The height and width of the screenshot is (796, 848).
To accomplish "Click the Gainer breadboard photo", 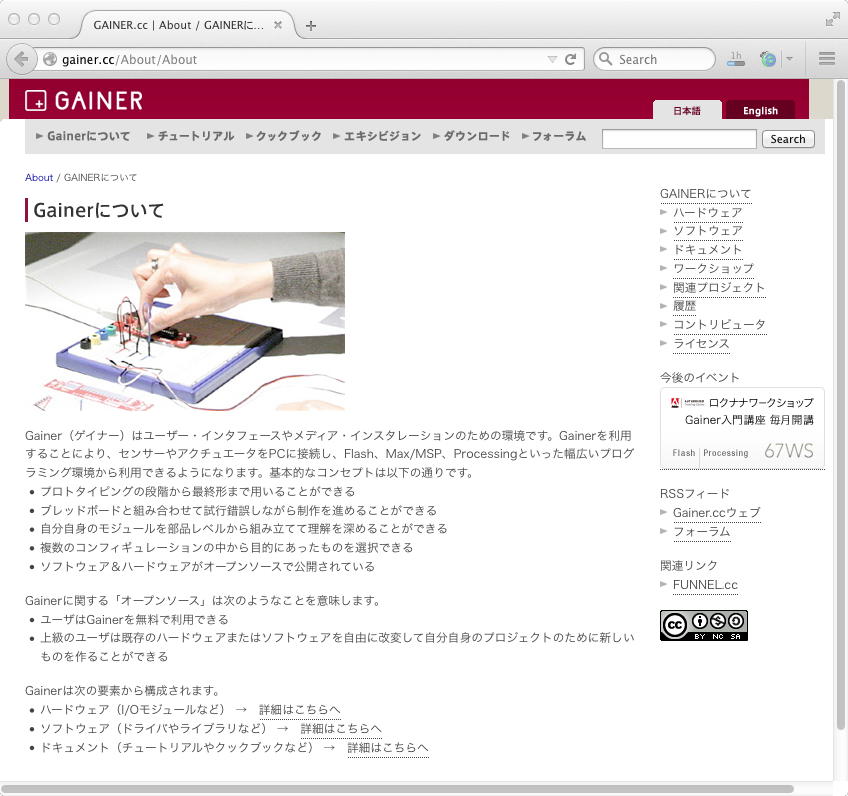I will click(185, 321).
